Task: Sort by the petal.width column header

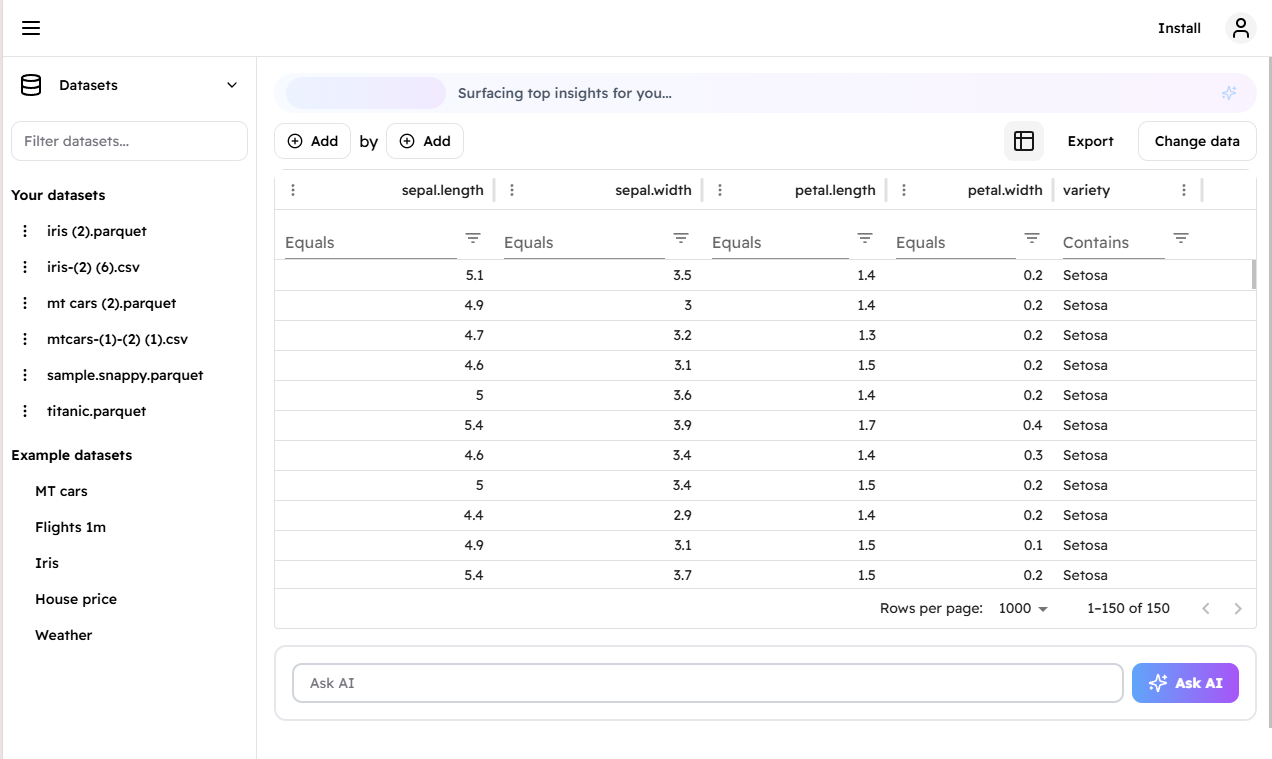Action: 1005,190
